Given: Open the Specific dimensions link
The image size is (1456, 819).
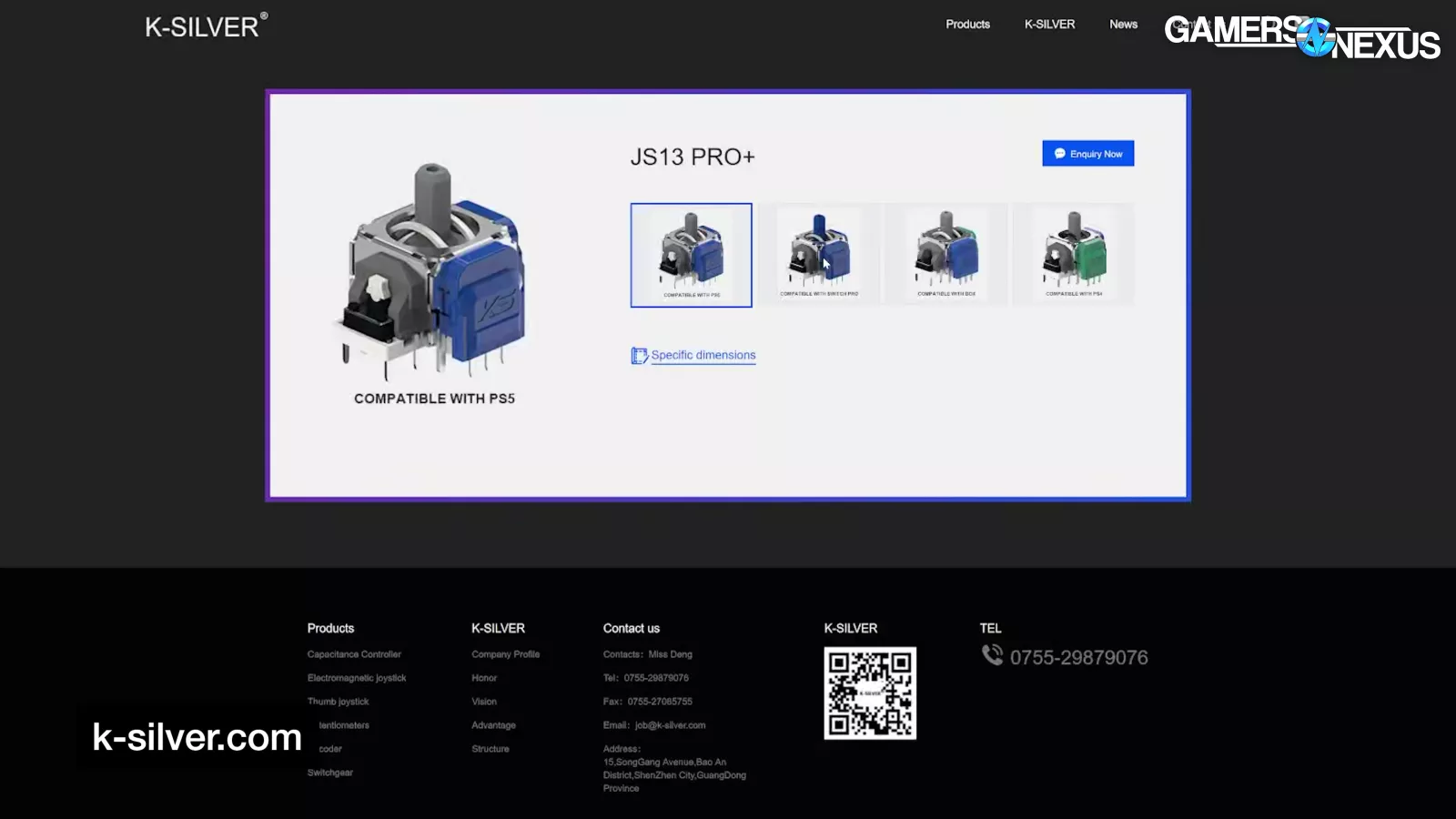Looking at the screenshot, I should pos(703,355).
